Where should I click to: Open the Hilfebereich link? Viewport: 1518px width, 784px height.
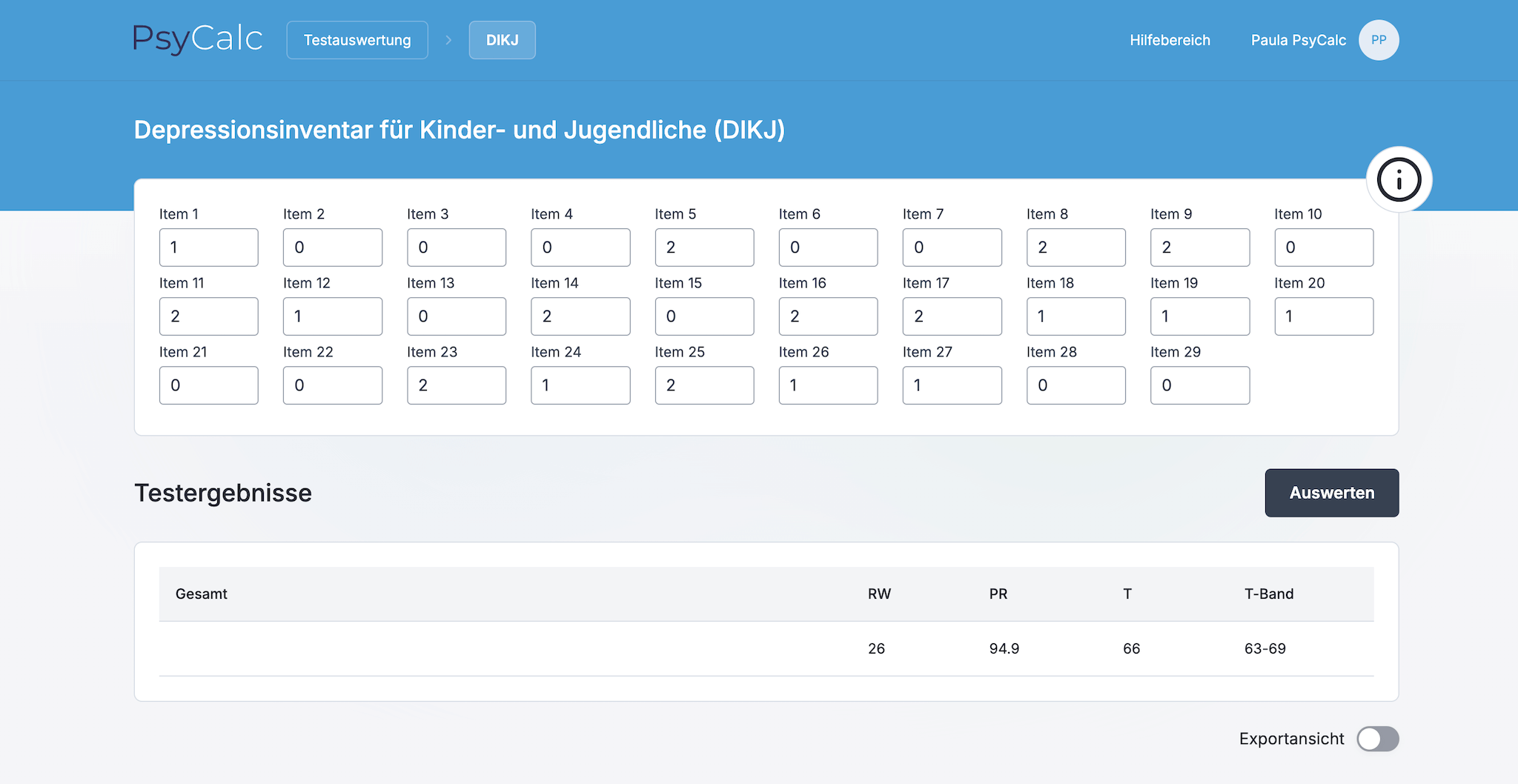1170,40
